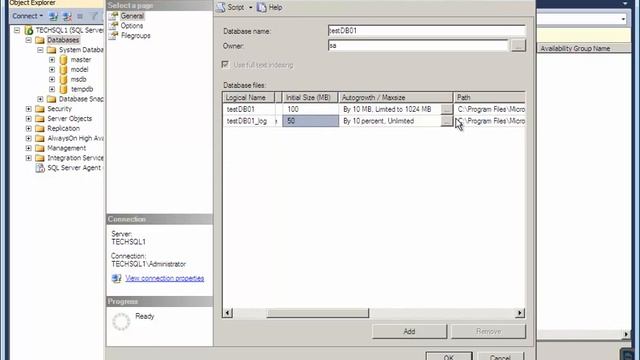Click into the Owner field
Screen dimensions: 640x360
tap(418, 45)
